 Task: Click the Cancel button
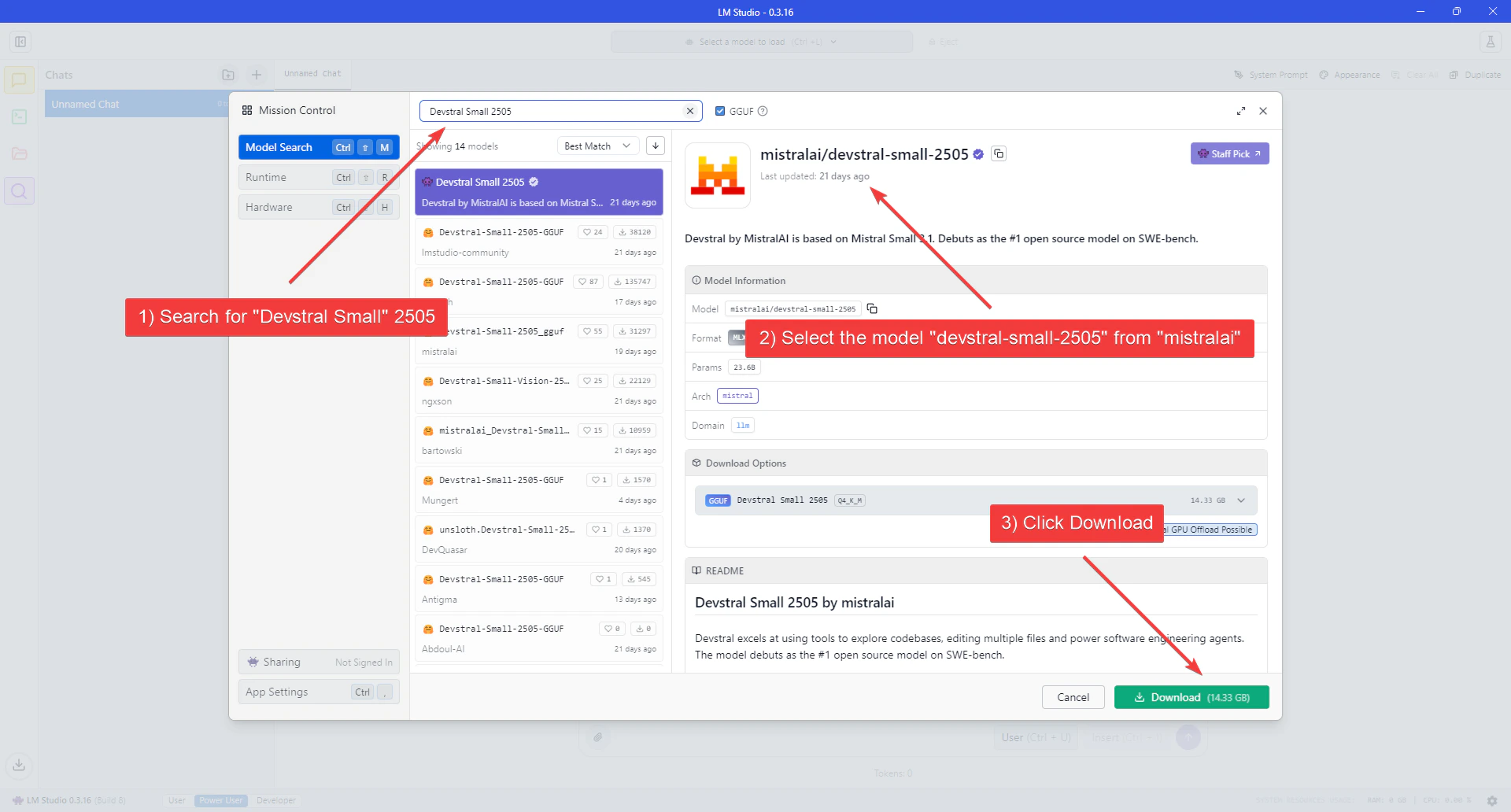[x=1073, y=697]
